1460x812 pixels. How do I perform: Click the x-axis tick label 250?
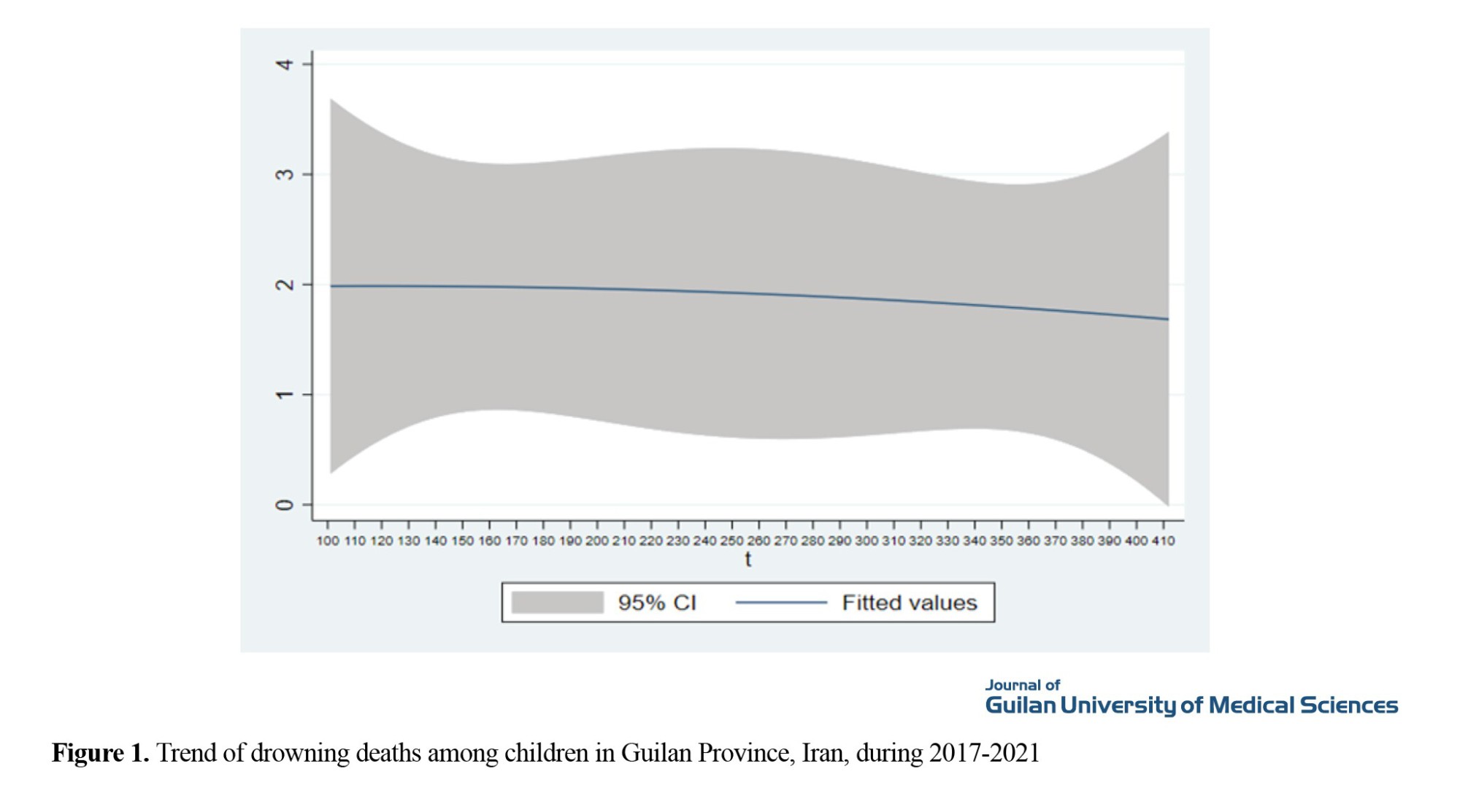point(731,541)
